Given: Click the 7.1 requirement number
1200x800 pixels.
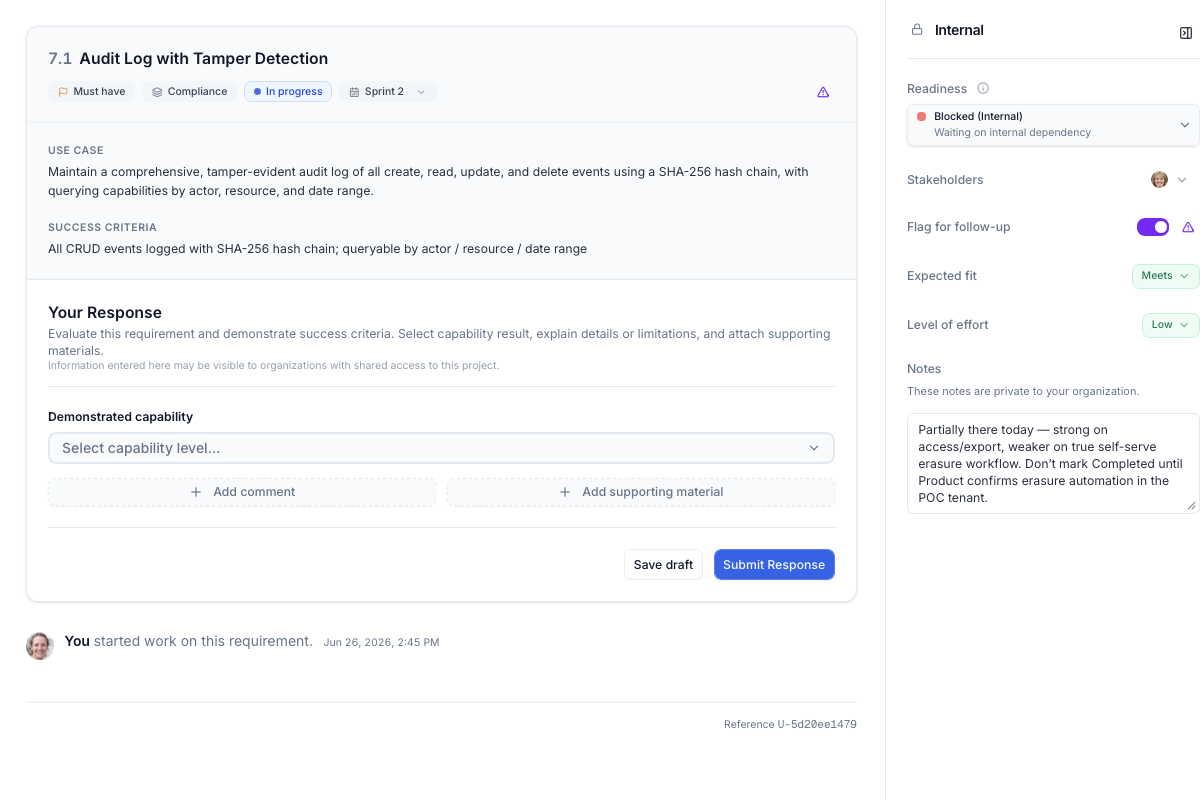Looking at the screenshot, I should 60,59.
